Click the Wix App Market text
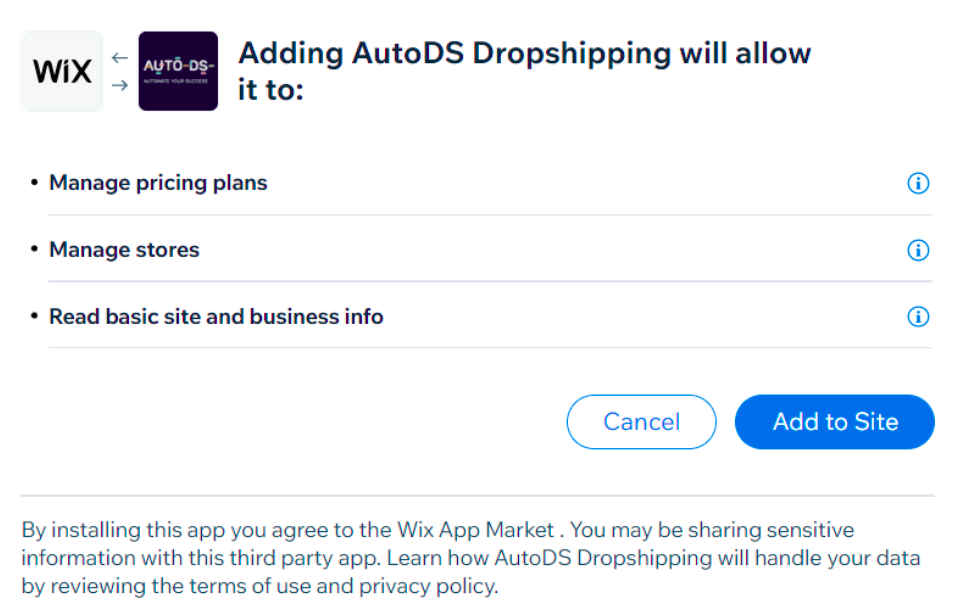 coord(475,530)
